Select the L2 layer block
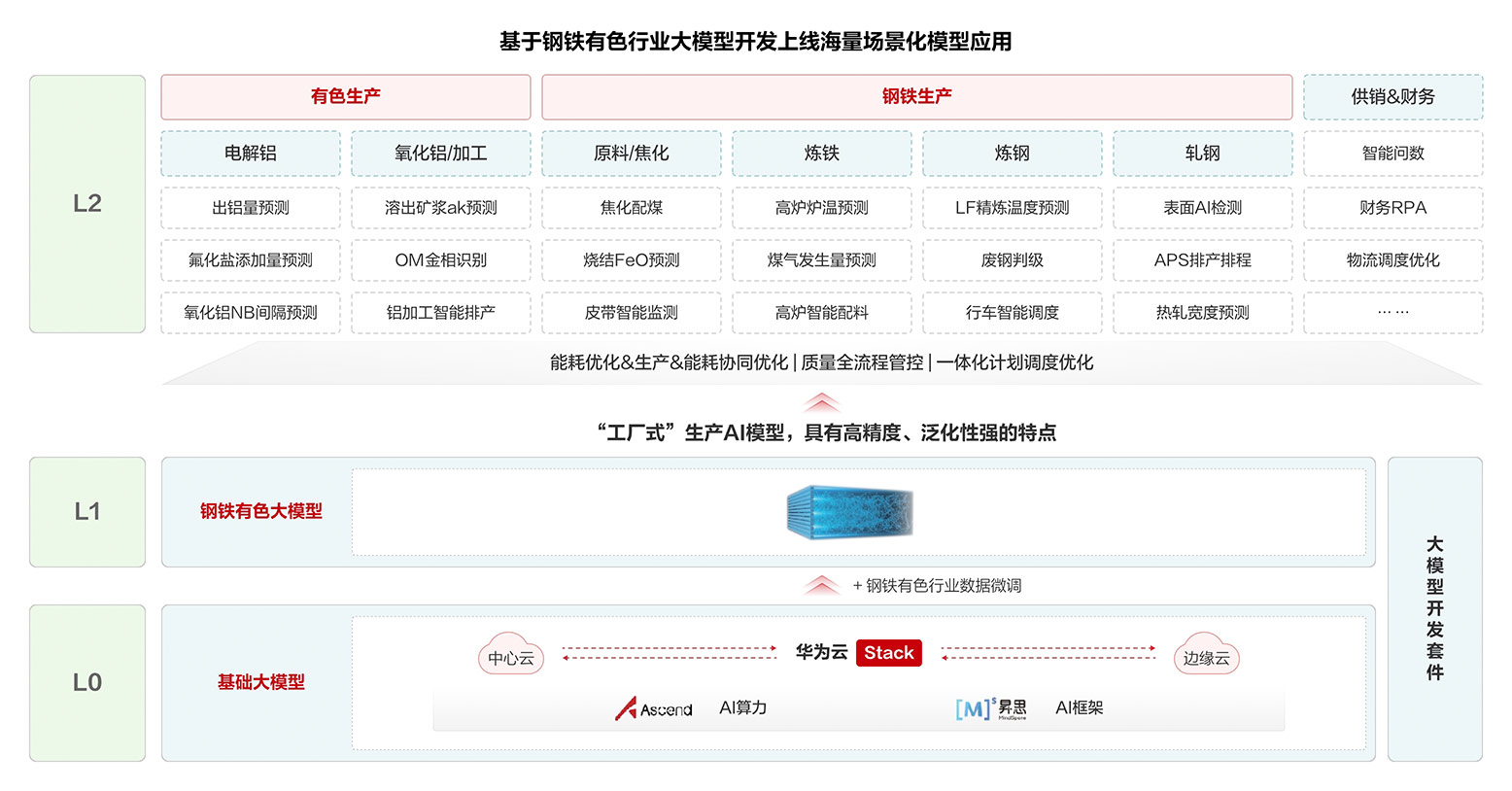The image size is (1512, 791). tap(87, 204)
